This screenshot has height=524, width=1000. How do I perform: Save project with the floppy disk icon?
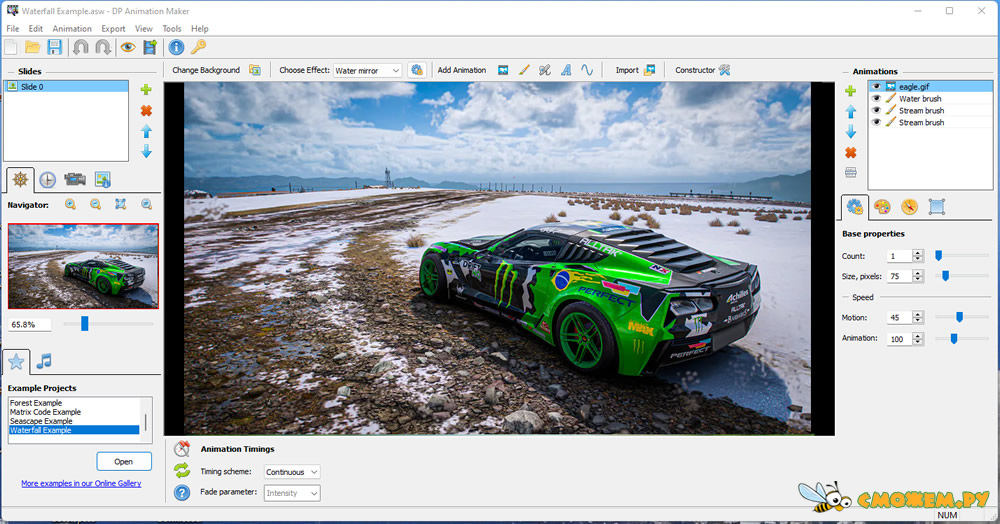pyautogui.click(x=54, y=47)
